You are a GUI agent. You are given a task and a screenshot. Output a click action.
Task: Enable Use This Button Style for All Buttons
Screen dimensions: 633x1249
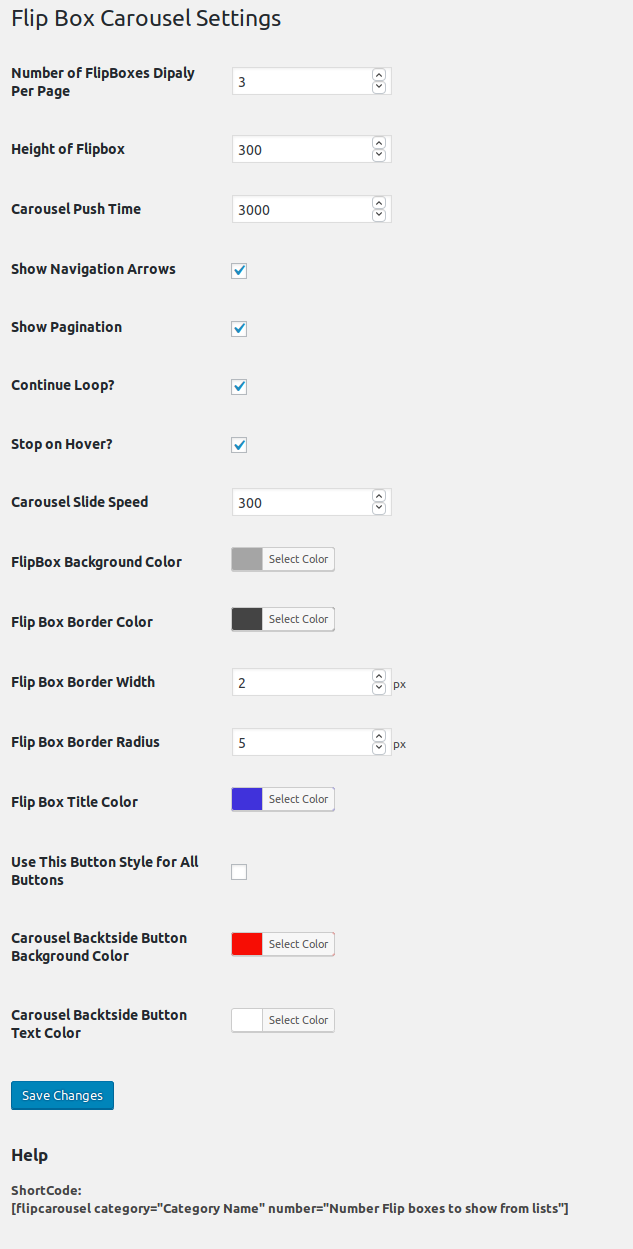pyautogui.click(x=239, y=872)
